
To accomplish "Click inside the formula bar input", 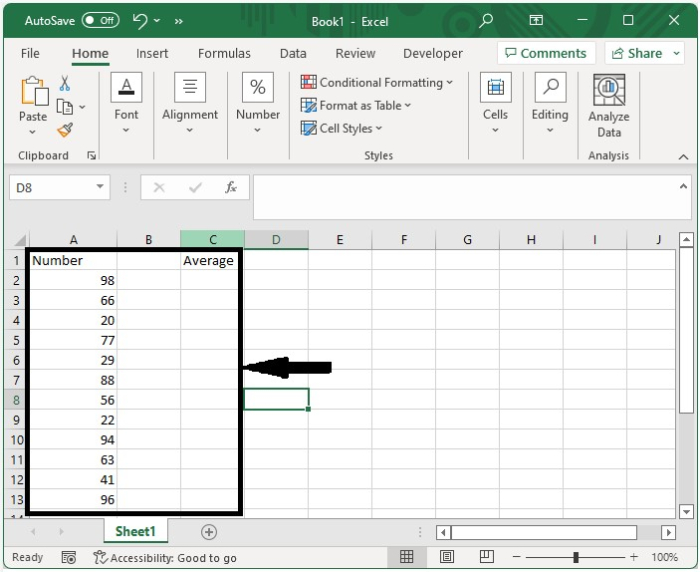I will tap(464, 197).
